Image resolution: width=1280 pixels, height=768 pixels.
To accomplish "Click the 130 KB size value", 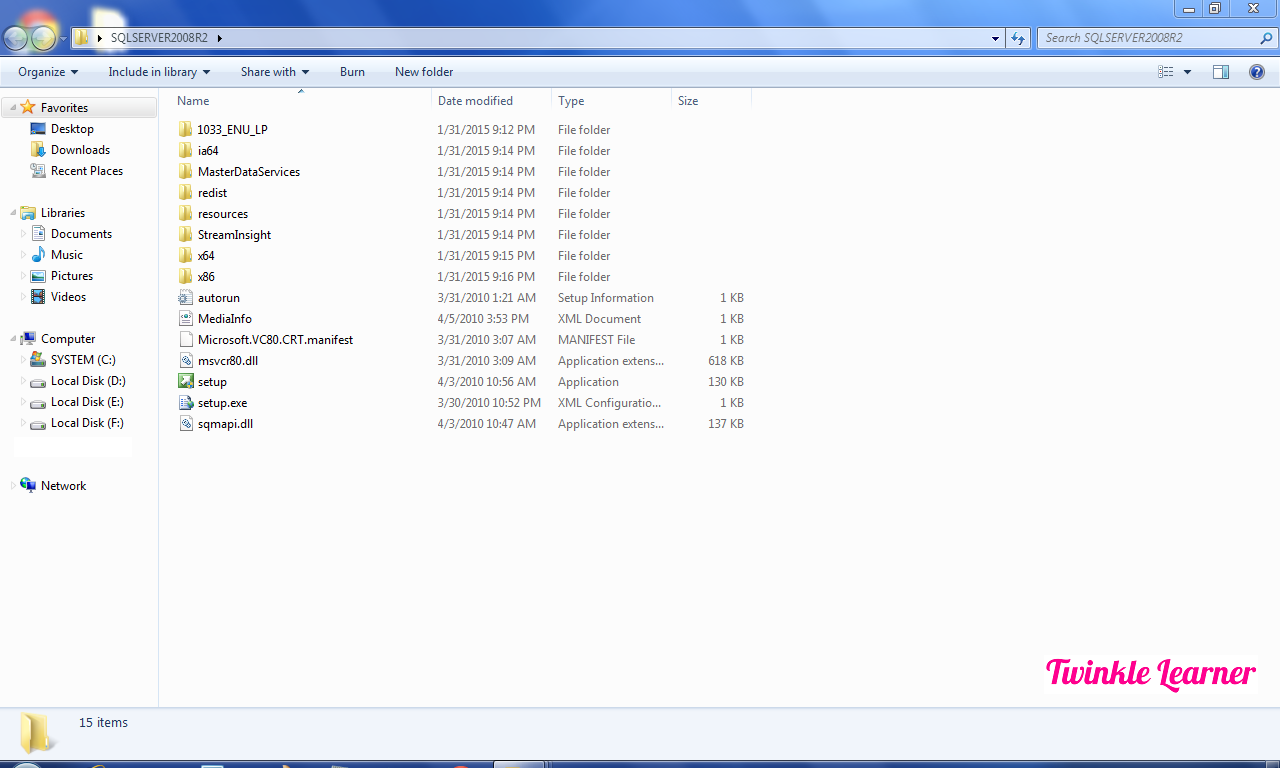I will pyautogui.click(x=726, y=382).
